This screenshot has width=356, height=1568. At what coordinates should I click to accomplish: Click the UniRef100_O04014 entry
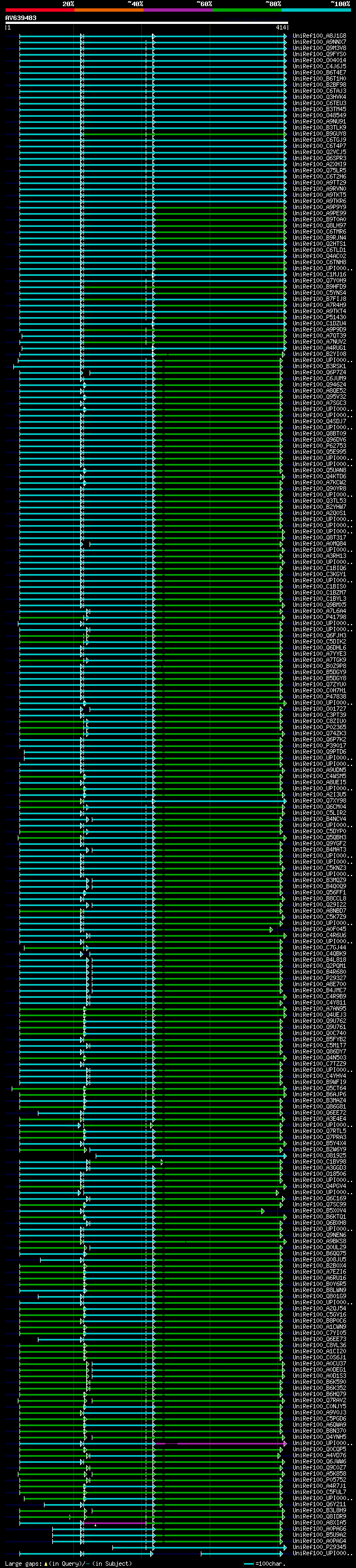319,60
